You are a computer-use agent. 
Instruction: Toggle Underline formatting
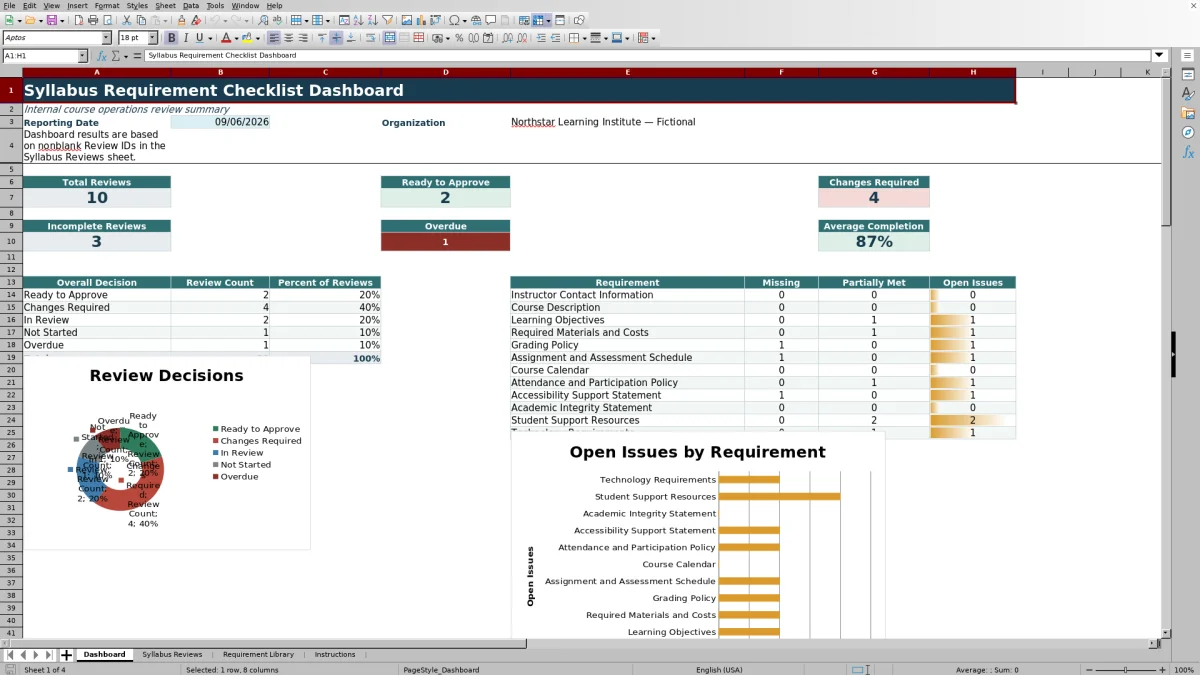point(200,38)
